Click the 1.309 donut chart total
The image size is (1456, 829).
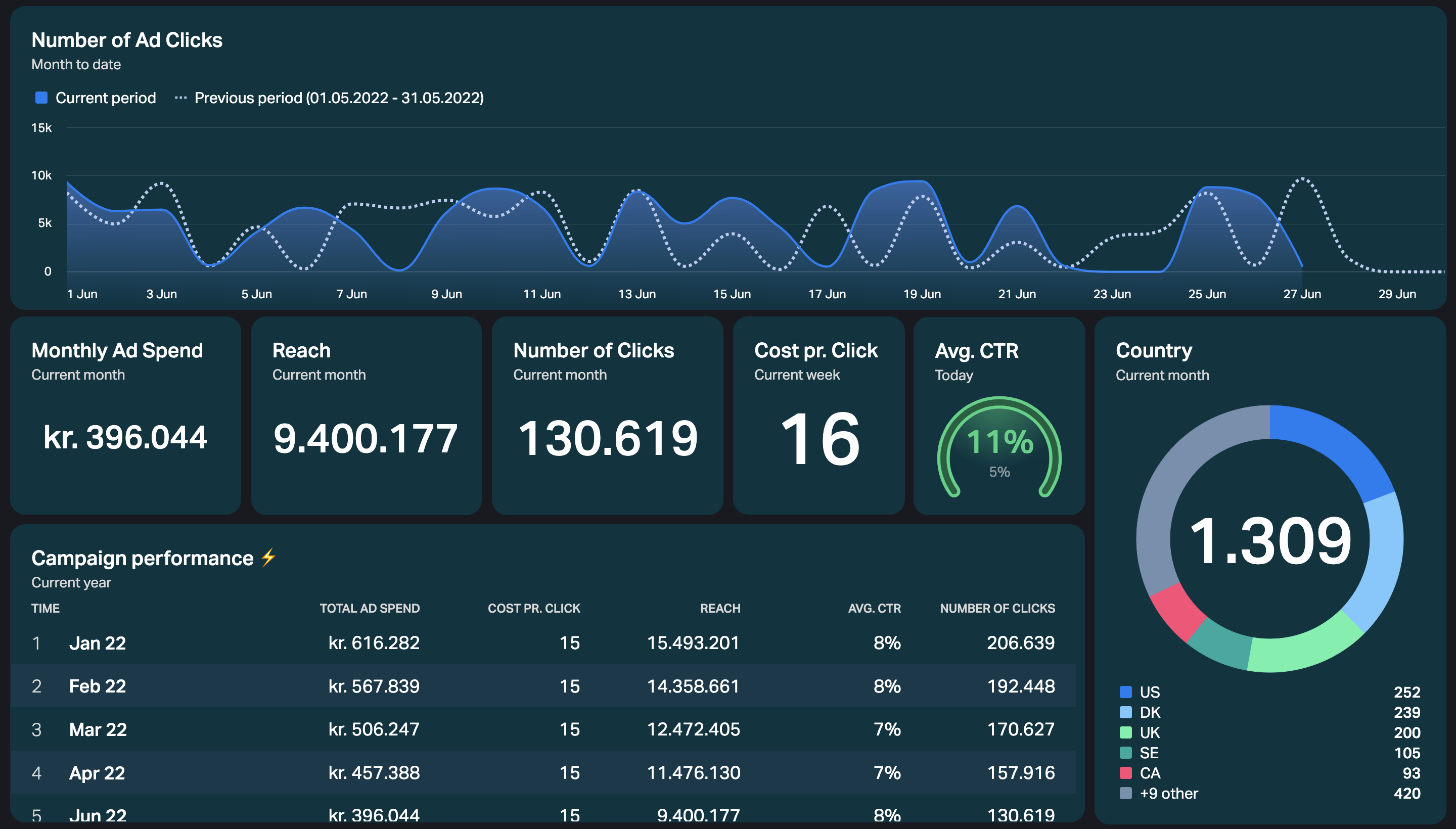click(x=1270, y=540)
